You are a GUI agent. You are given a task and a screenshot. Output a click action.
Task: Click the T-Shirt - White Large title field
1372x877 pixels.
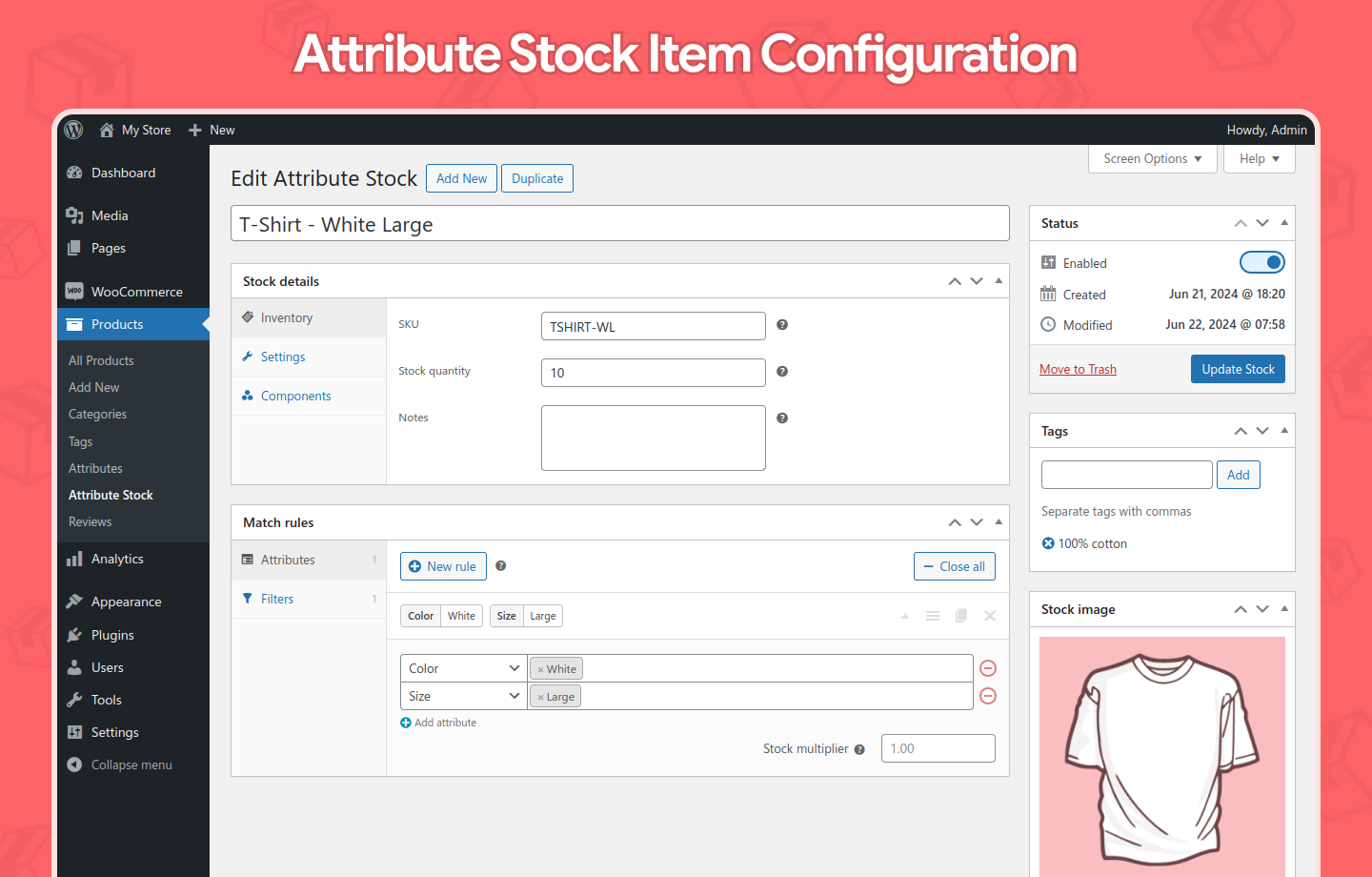pos(619,223)
